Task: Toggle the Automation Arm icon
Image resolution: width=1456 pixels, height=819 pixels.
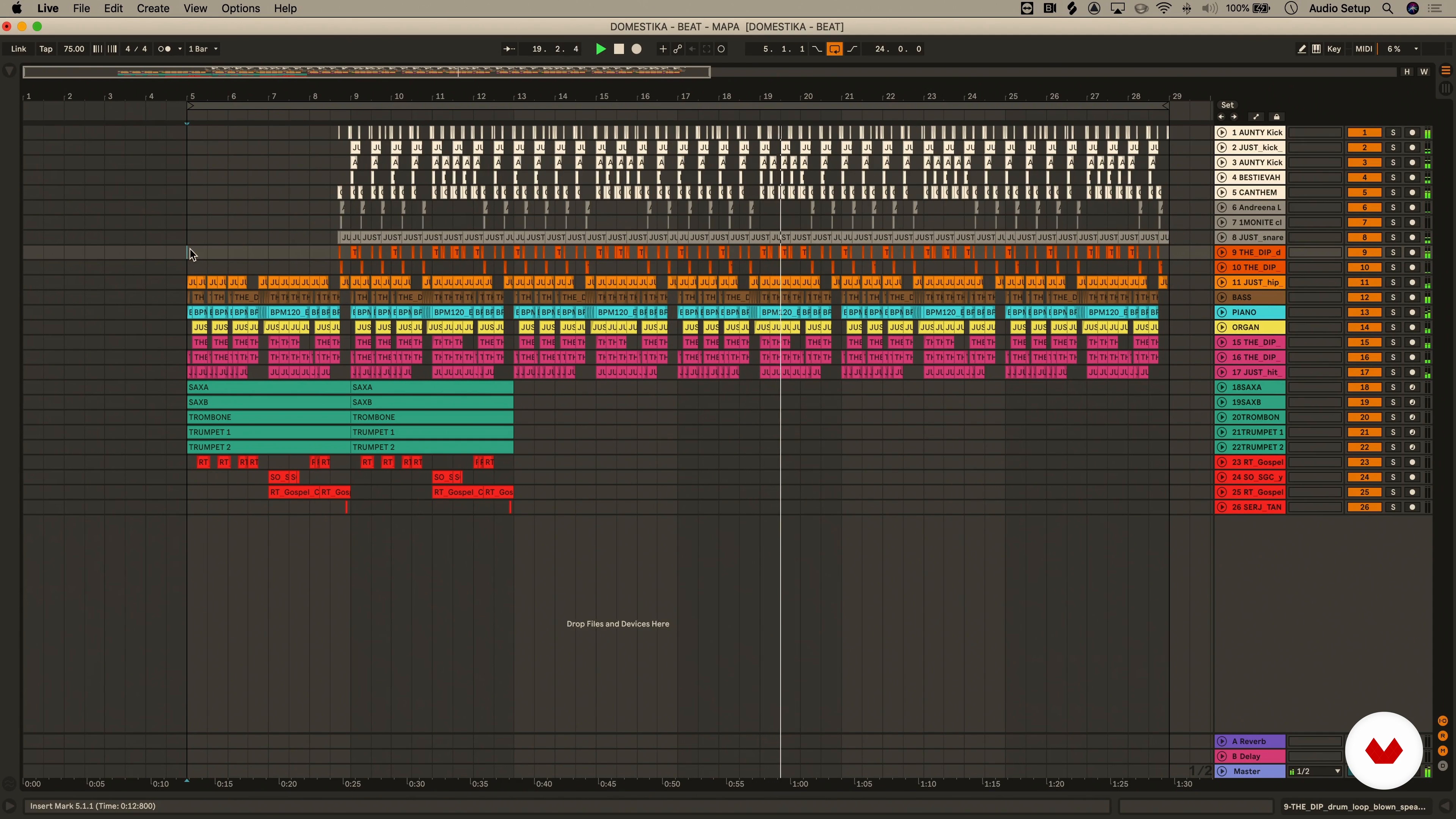Action: point(677,49)
